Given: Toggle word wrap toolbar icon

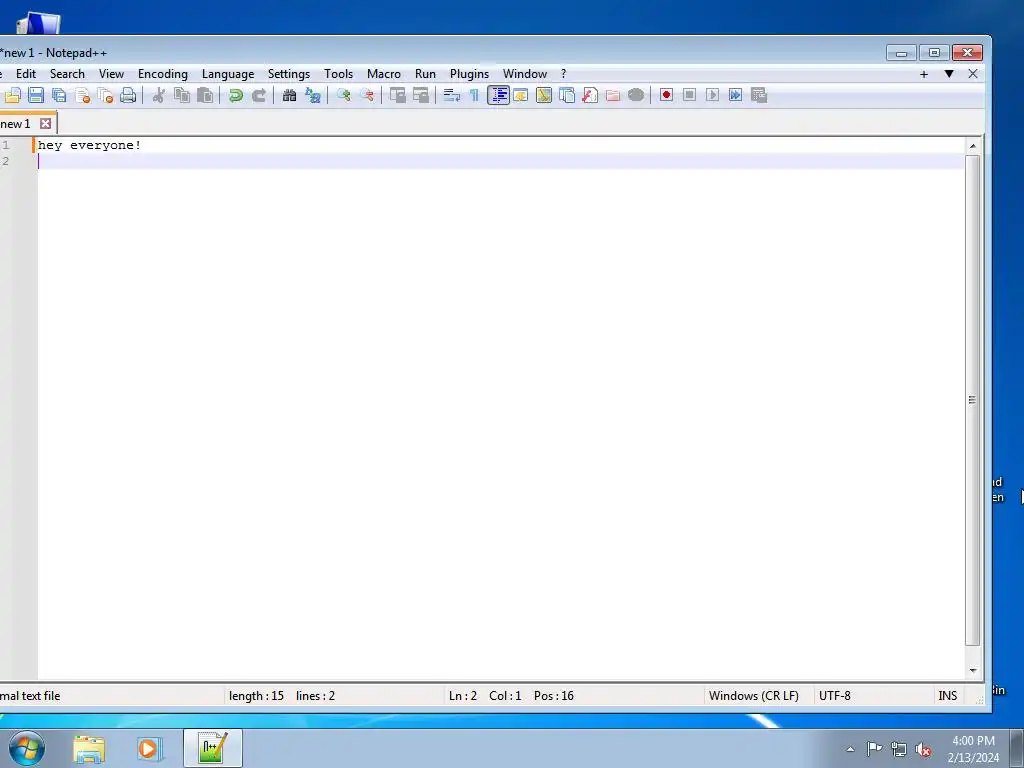Looking at the screenshot, I should (451, 95).
